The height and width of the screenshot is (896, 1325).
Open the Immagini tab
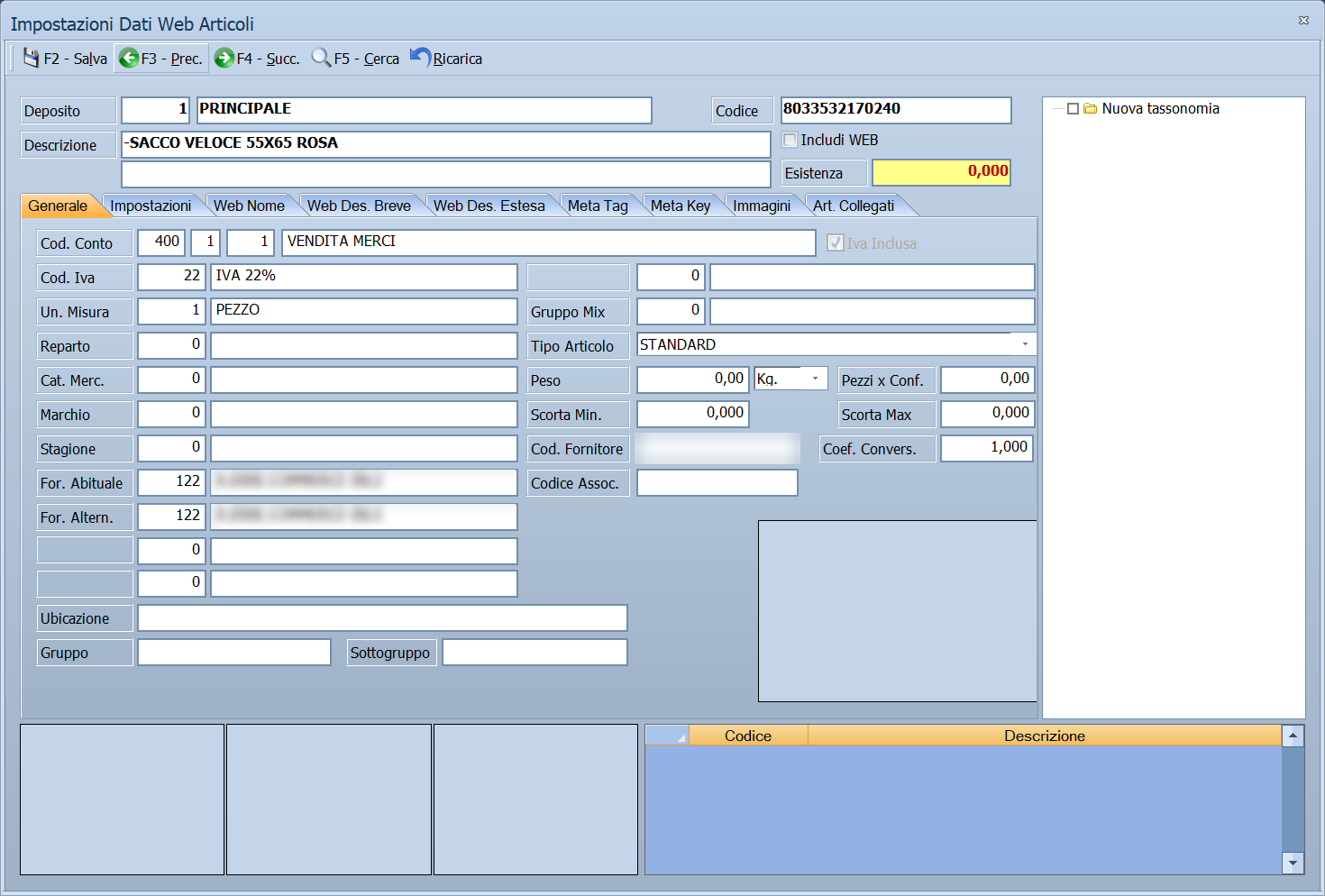tap(762, 206)
